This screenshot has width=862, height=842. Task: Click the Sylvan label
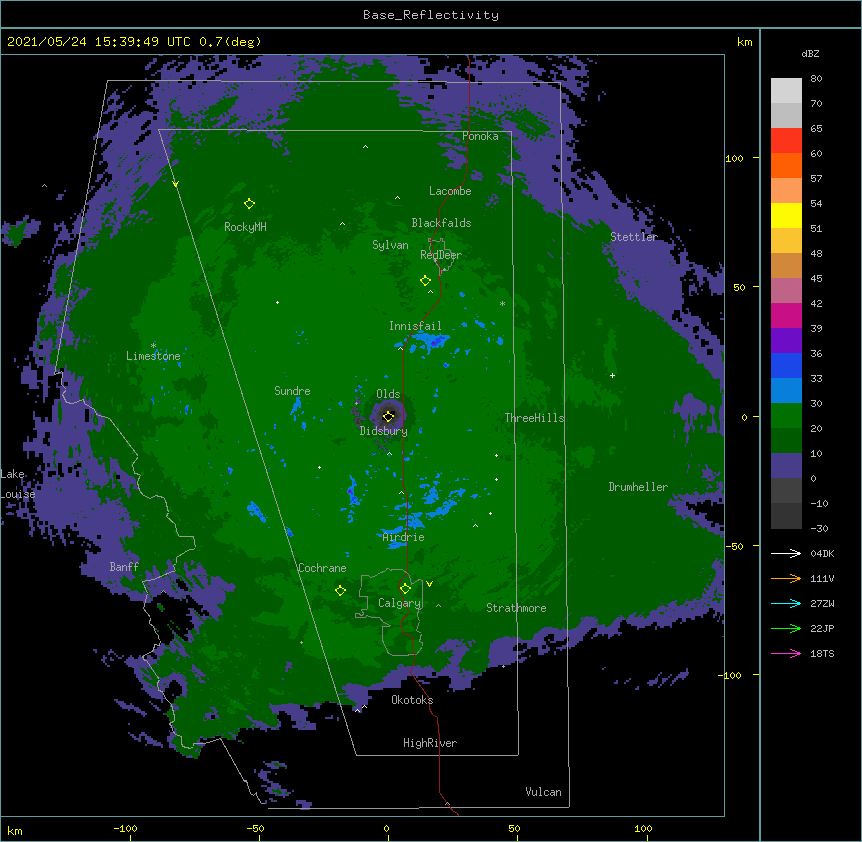point(390,245)
